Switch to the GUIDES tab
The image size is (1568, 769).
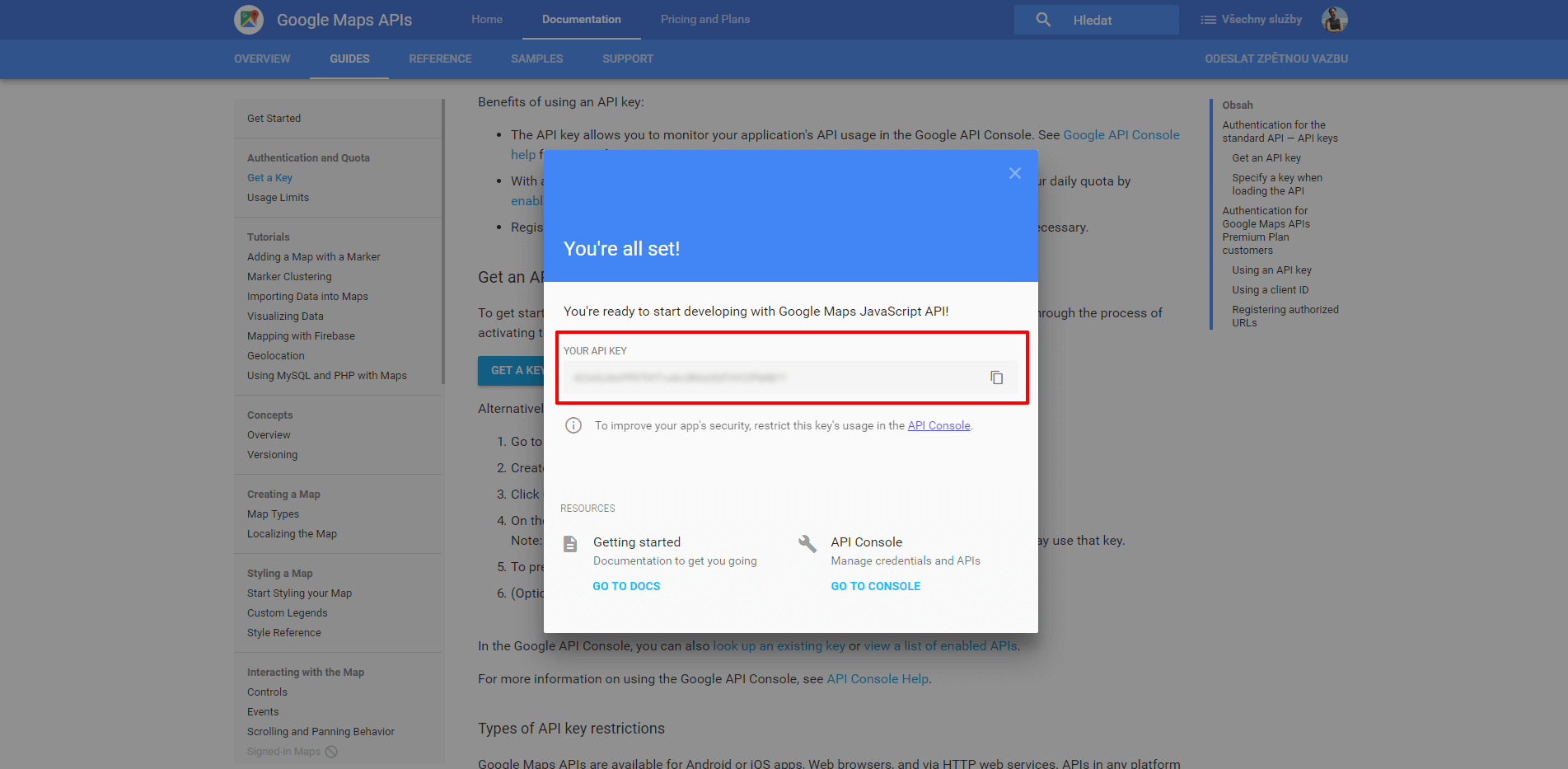point(349,59)
